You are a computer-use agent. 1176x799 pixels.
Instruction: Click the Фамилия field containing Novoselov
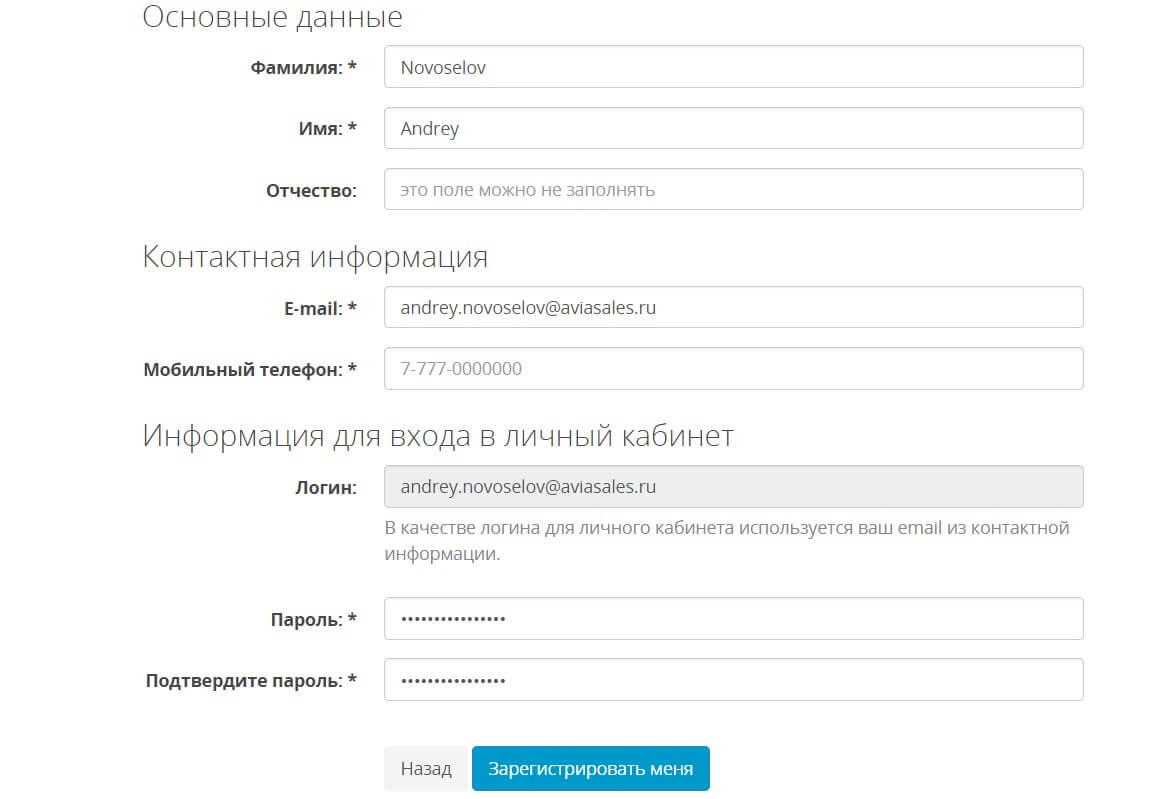point(733,67)
